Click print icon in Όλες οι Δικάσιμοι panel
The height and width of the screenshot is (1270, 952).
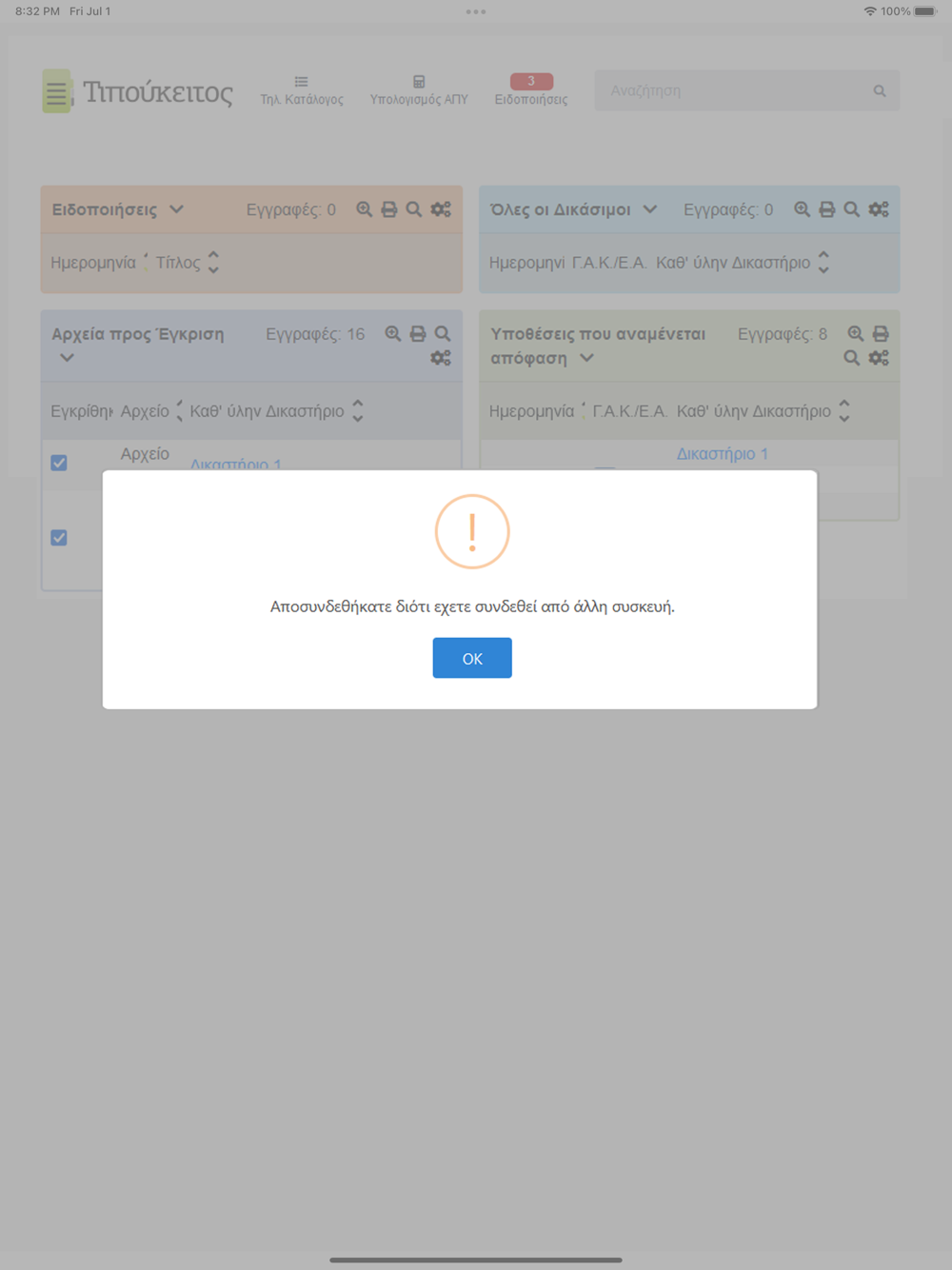point(827,209)
